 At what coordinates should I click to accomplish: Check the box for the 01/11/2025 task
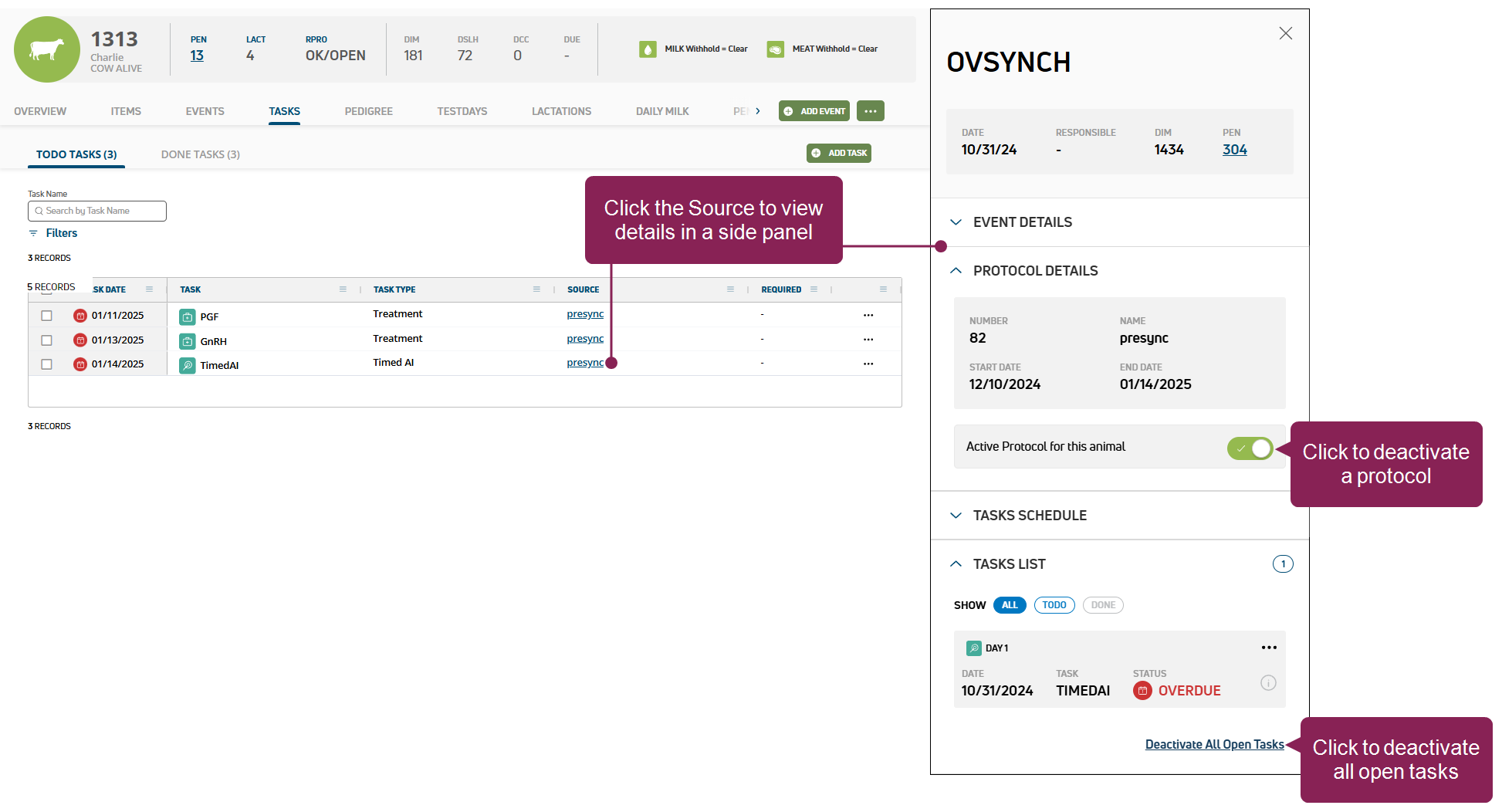pos(46,316)
